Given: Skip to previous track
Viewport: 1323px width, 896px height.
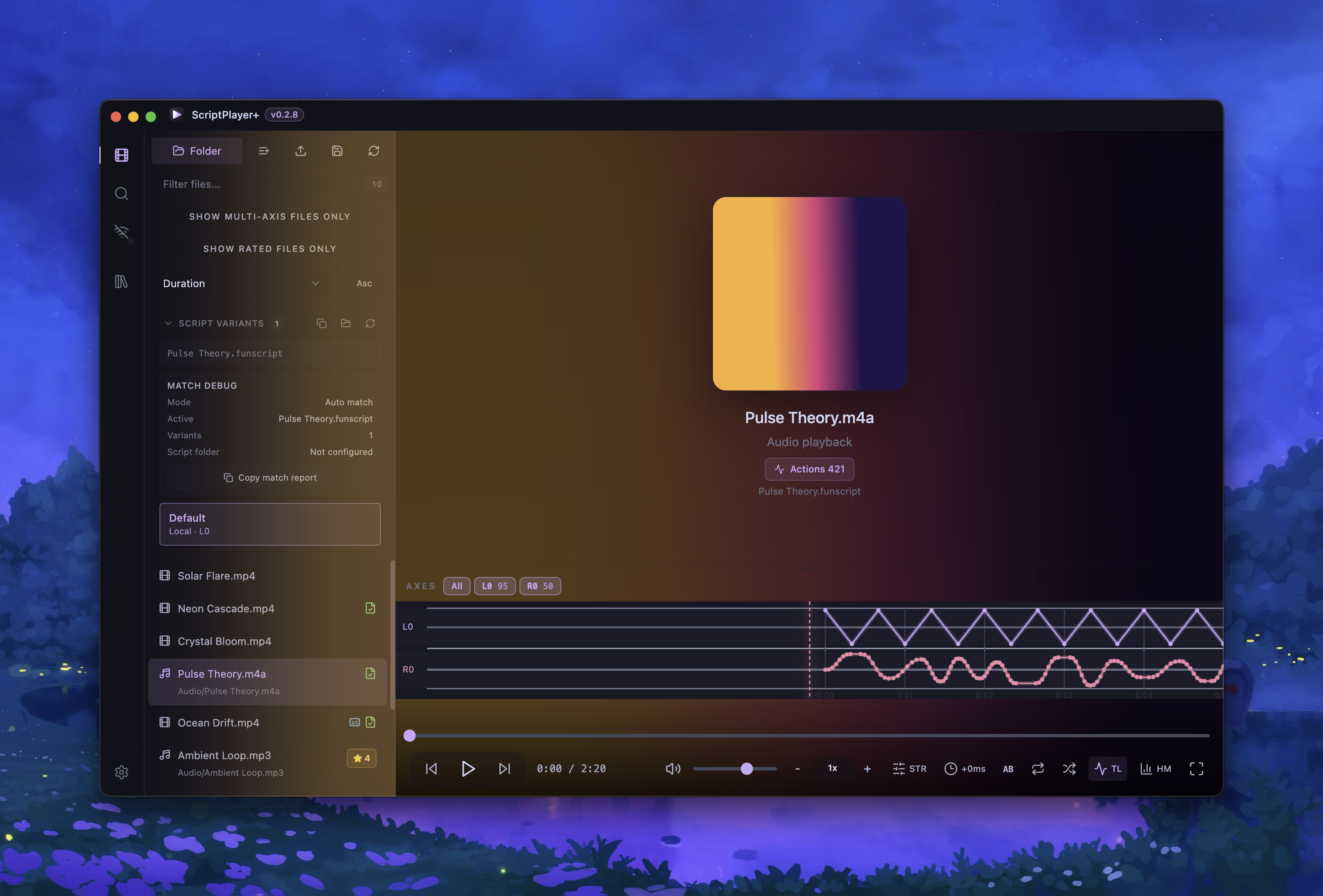Looking at the screenshot, I should tap(431, 768).
